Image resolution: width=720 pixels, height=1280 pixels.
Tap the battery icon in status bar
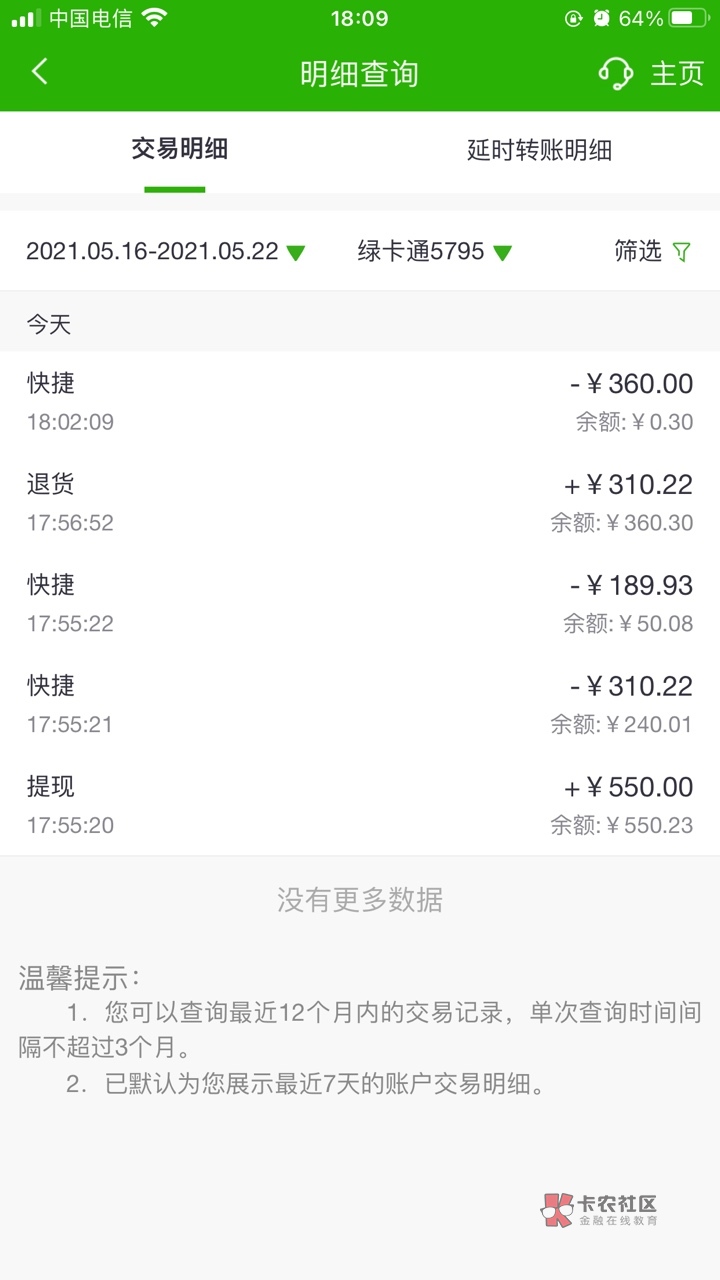coord(690,18)
